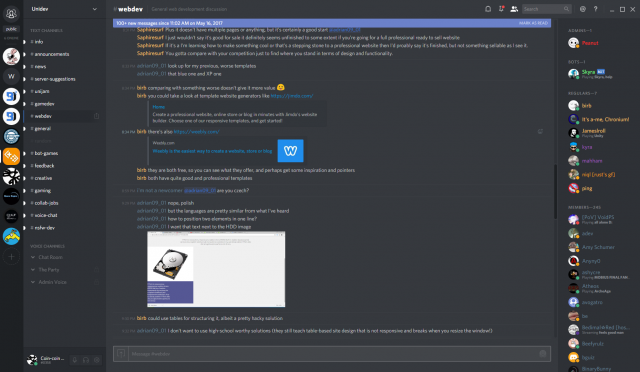Open user settings gear icon
The width and height of the screenshot is (640, 372).
tap(97, 360)
